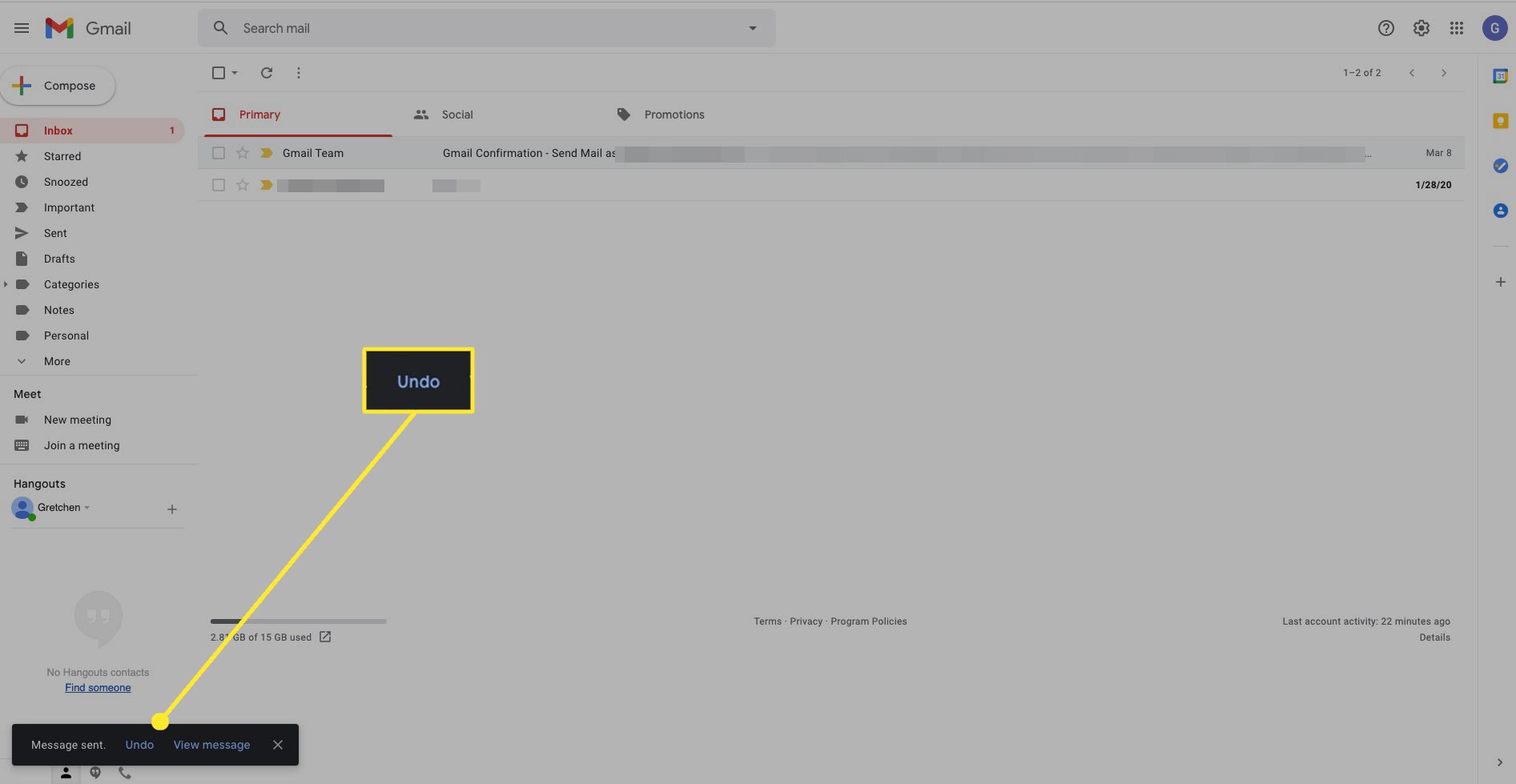Open storage management external link icon

point(325,637)
